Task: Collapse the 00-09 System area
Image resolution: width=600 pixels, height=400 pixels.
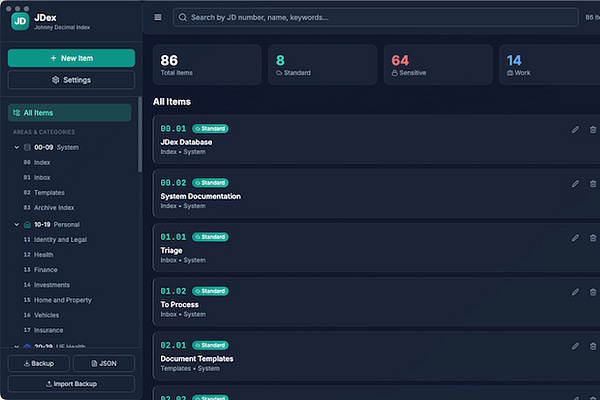Action: point(16,147)
